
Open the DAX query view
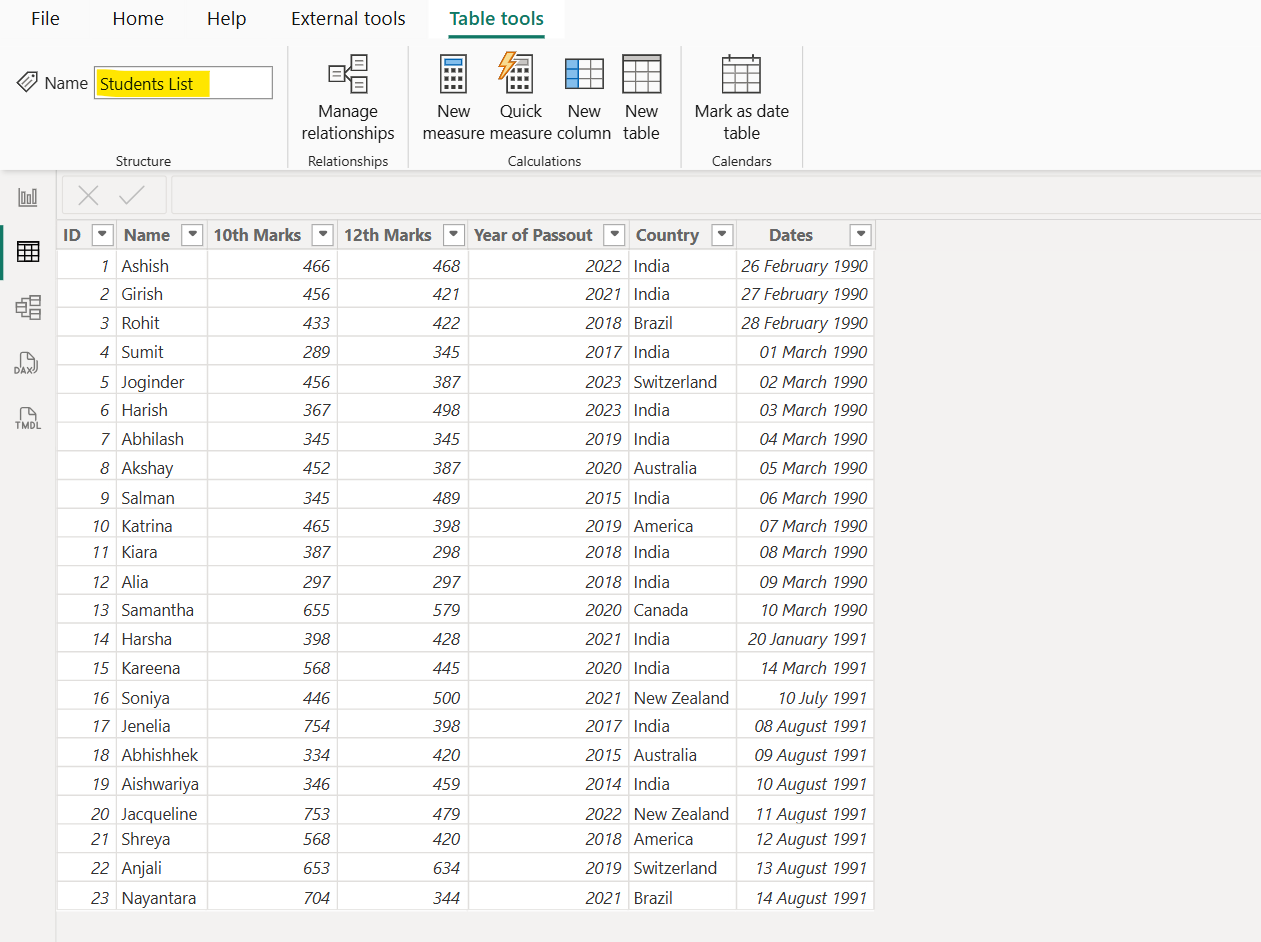(x=27, y=362)
